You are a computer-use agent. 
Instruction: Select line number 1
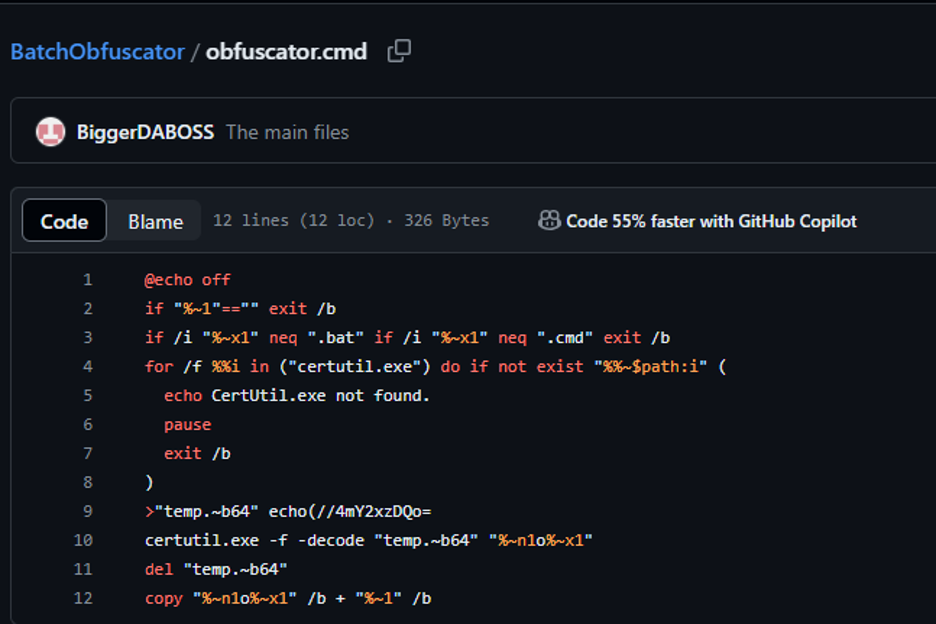(88, 279)
